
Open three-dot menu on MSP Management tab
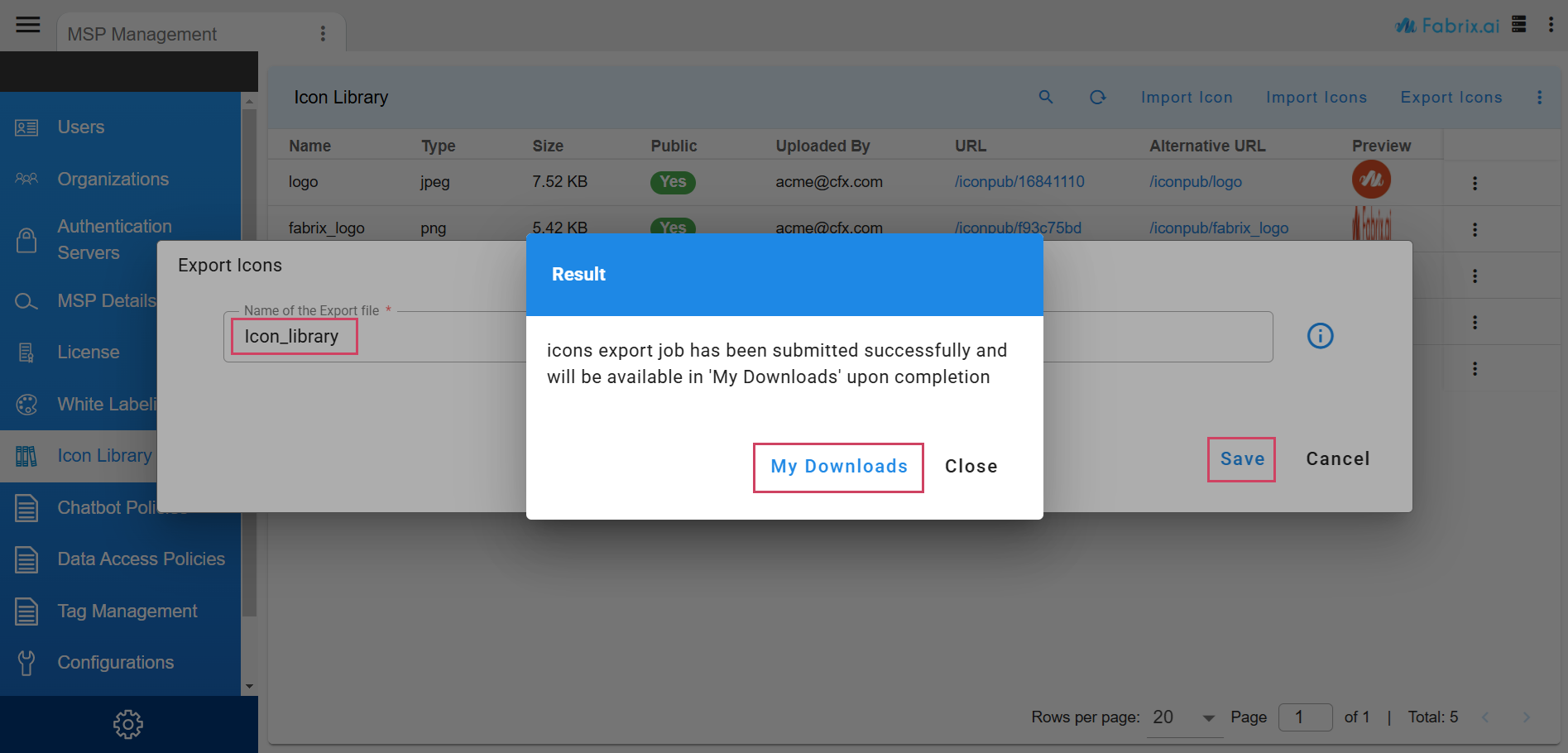[323, 34]
